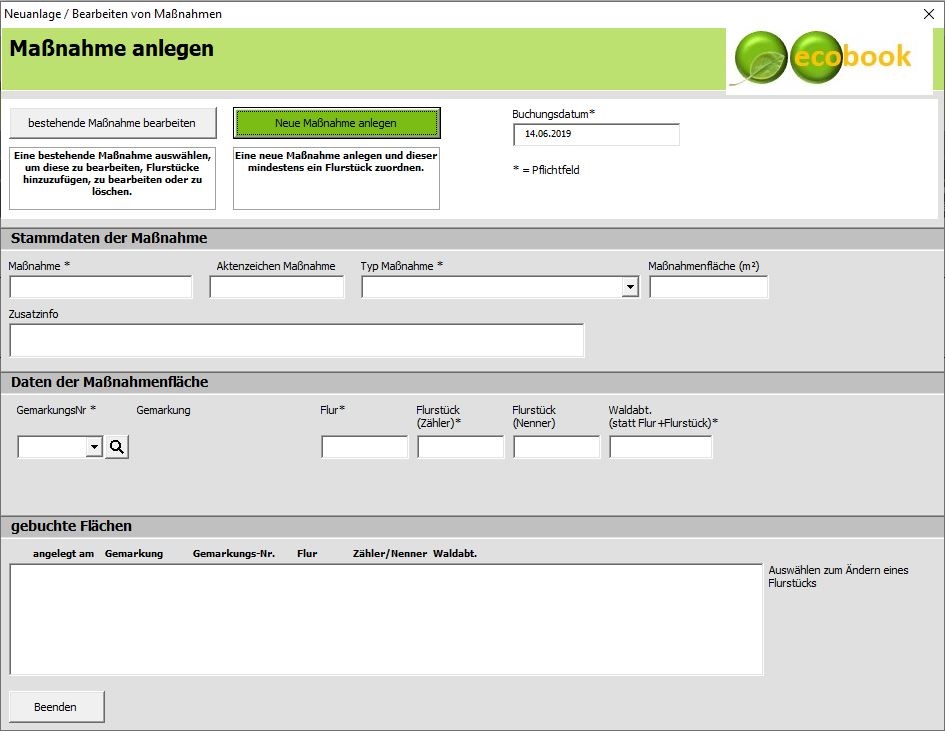This screenshot has width=945, height=731.
Task: Close the Maßnahmen dialog window
Action: [928, 14]
